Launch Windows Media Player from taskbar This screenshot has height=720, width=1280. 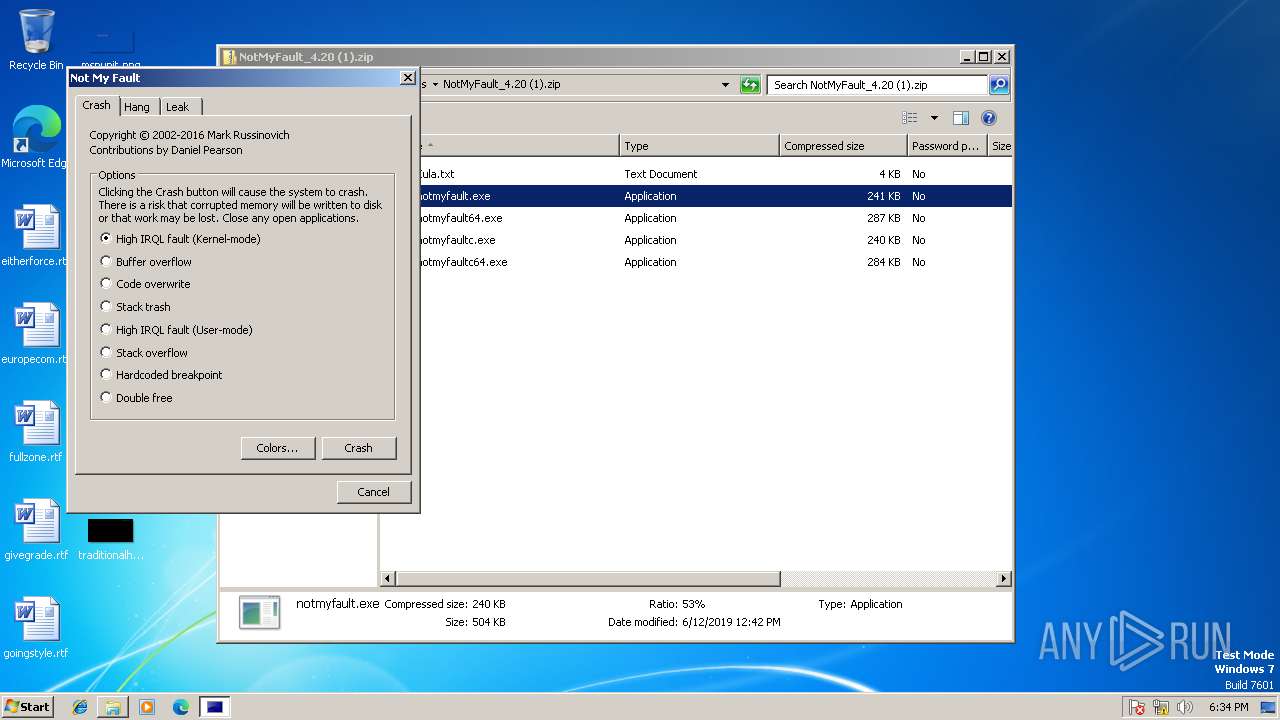[x=147, y=707]
